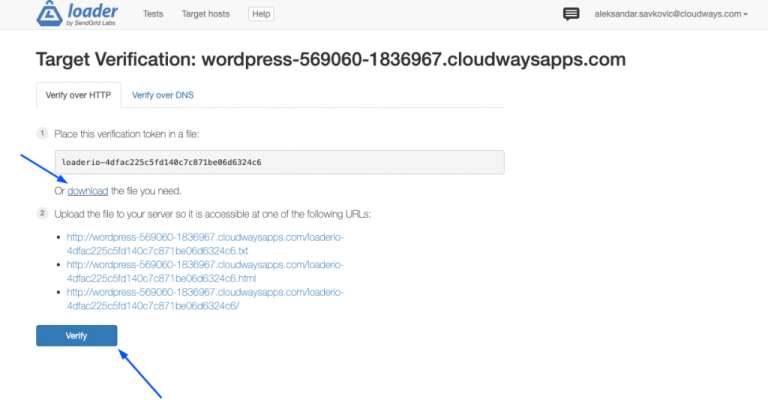Click the Help button in navbar

tap(261, 14)
